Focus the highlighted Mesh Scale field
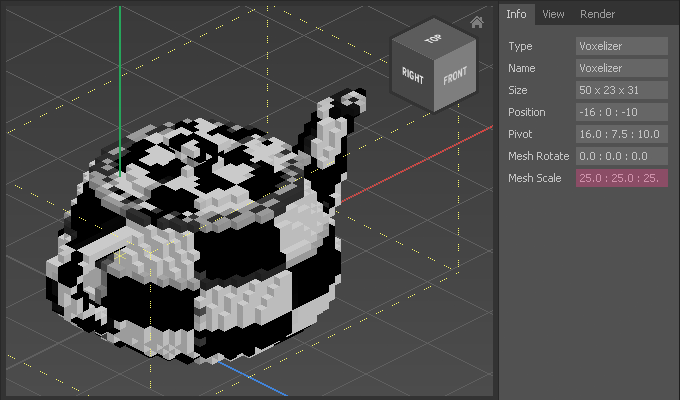This screenshot has width=680, height=400. click(x=621, y=178)
